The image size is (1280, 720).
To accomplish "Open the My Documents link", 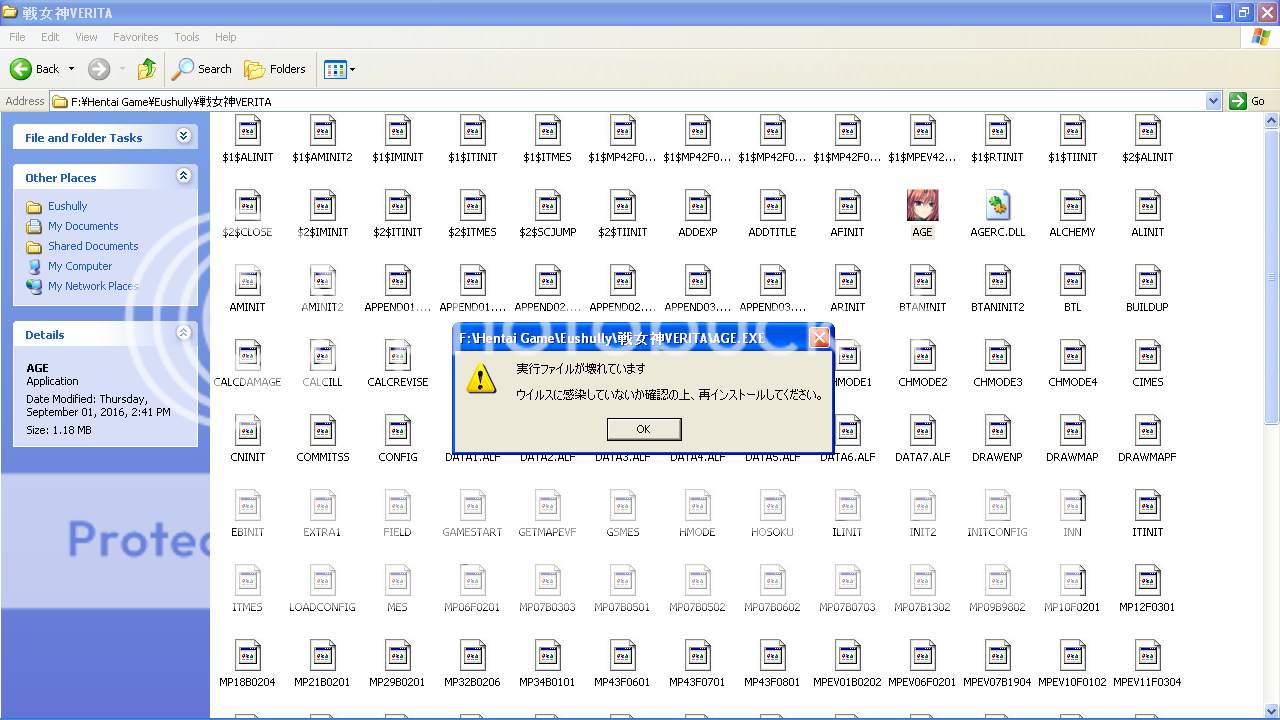I will click(83, 226).
